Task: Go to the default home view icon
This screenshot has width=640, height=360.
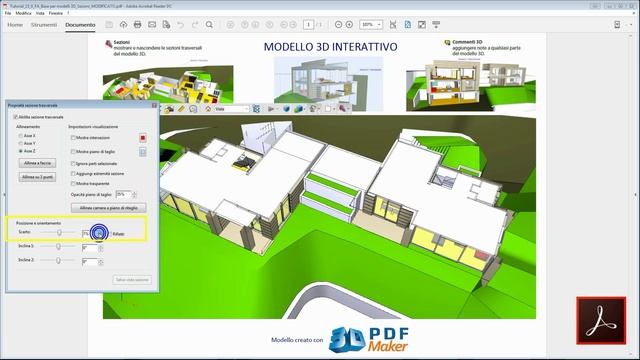Action: click(208, 109)
